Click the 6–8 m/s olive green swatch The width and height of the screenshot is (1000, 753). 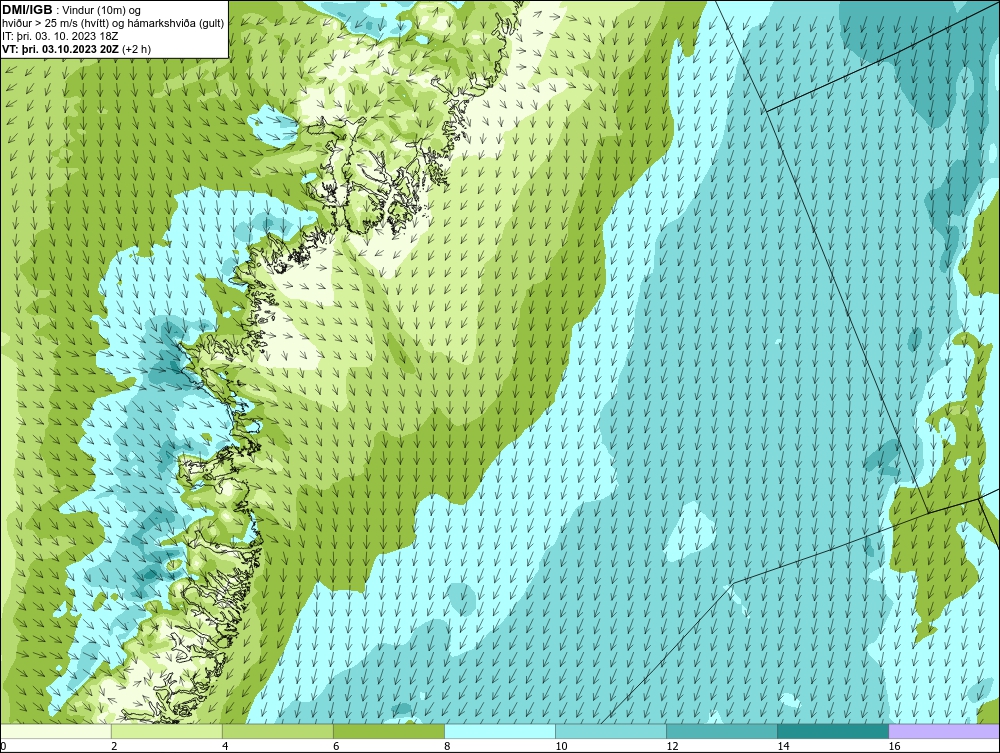(x=389, y=731)
